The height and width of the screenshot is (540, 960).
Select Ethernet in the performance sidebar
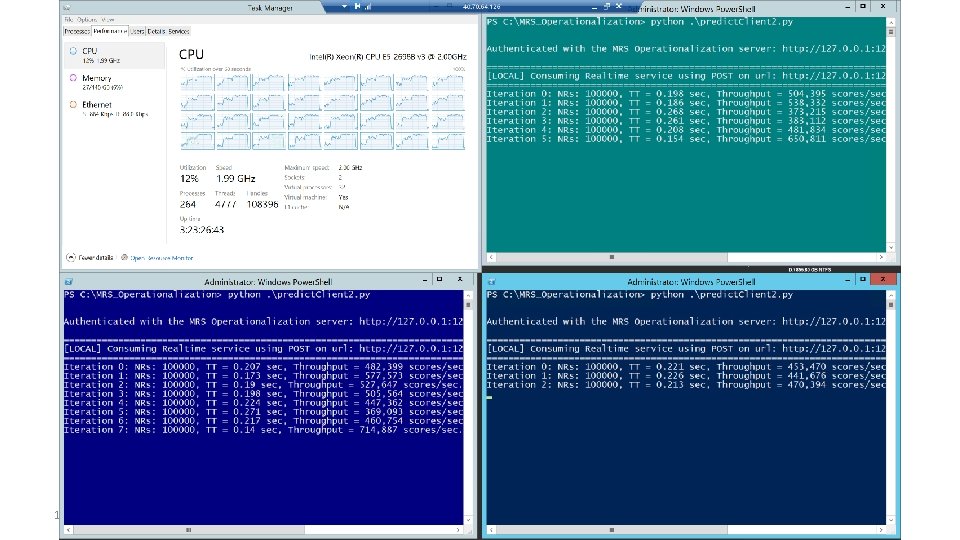click(114, 108)
